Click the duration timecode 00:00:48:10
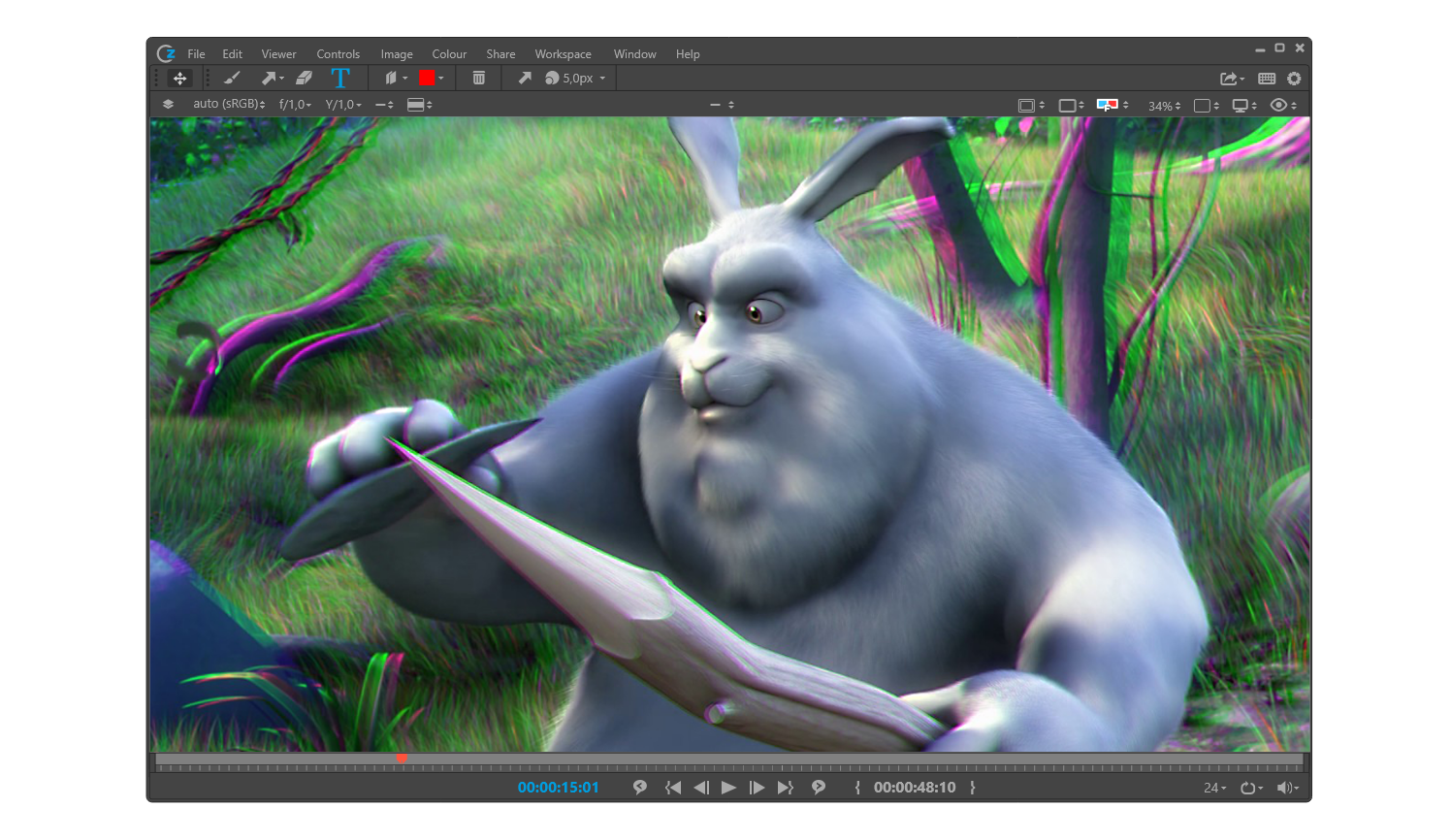 coord(915,788)
